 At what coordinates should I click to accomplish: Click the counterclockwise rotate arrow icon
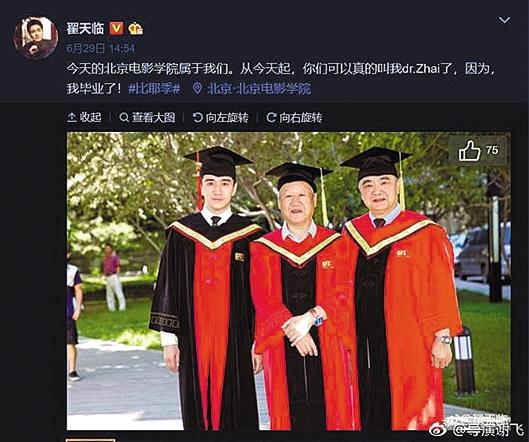pos(197,117)
